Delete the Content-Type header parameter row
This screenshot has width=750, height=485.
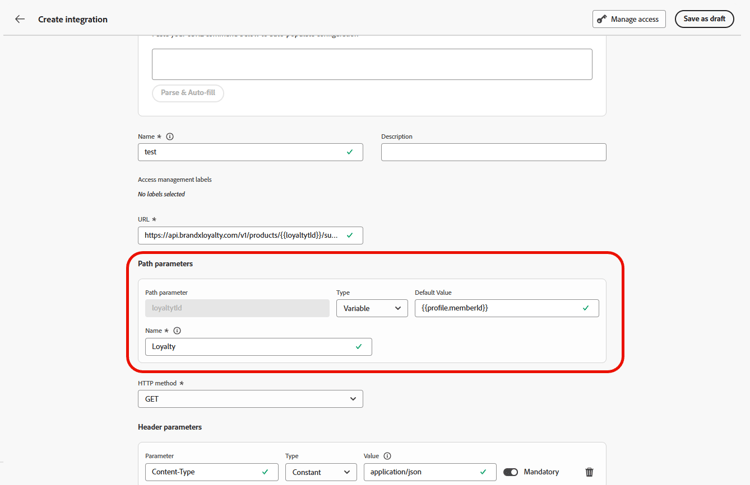pos(589,472)
